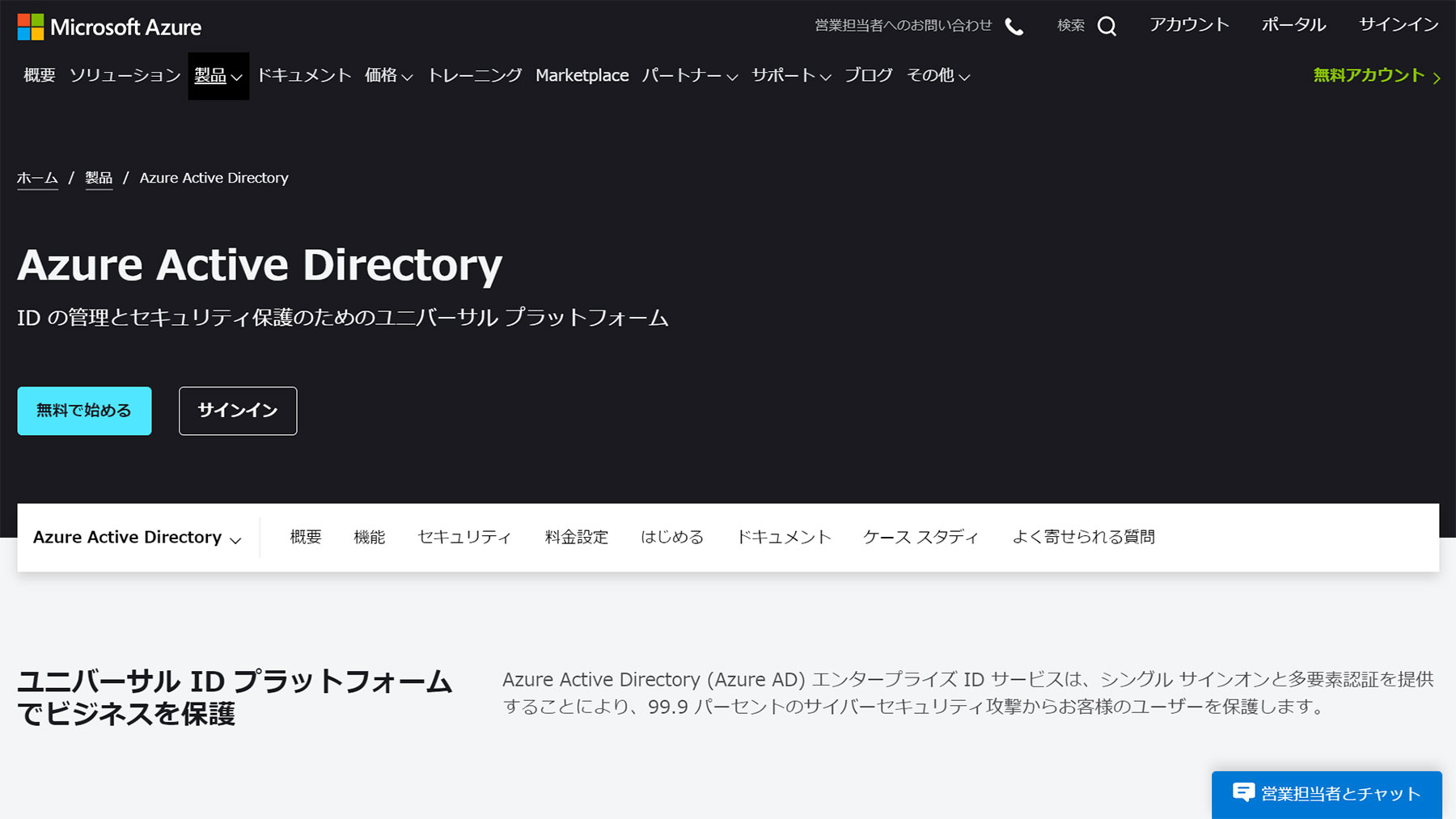This screenshot has width=1456, height=819.
Task: Open the トレーニング menu item
Action: click(475, 75)
